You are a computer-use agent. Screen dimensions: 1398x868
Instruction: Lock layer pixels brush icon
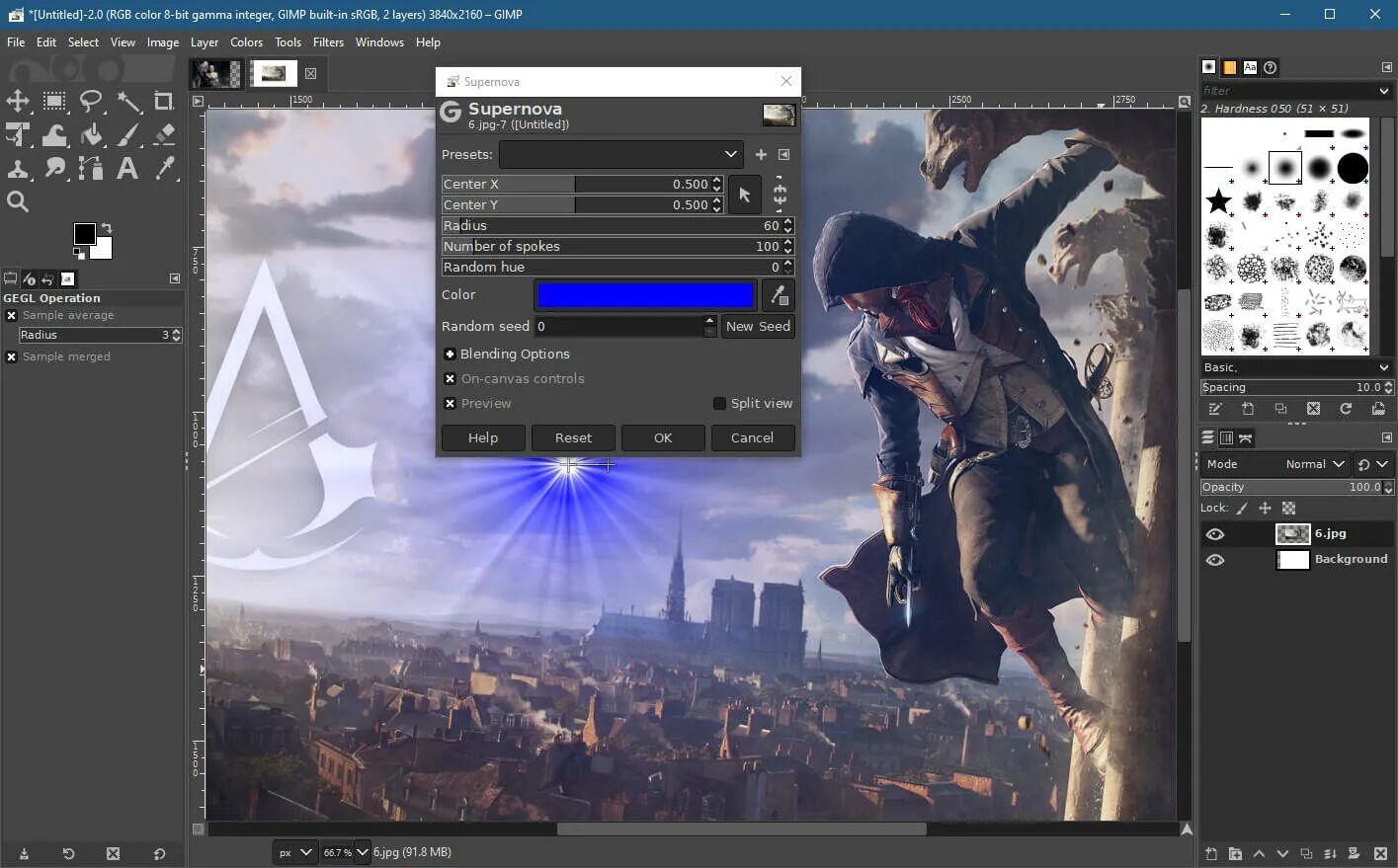[x=1242, y=509]
